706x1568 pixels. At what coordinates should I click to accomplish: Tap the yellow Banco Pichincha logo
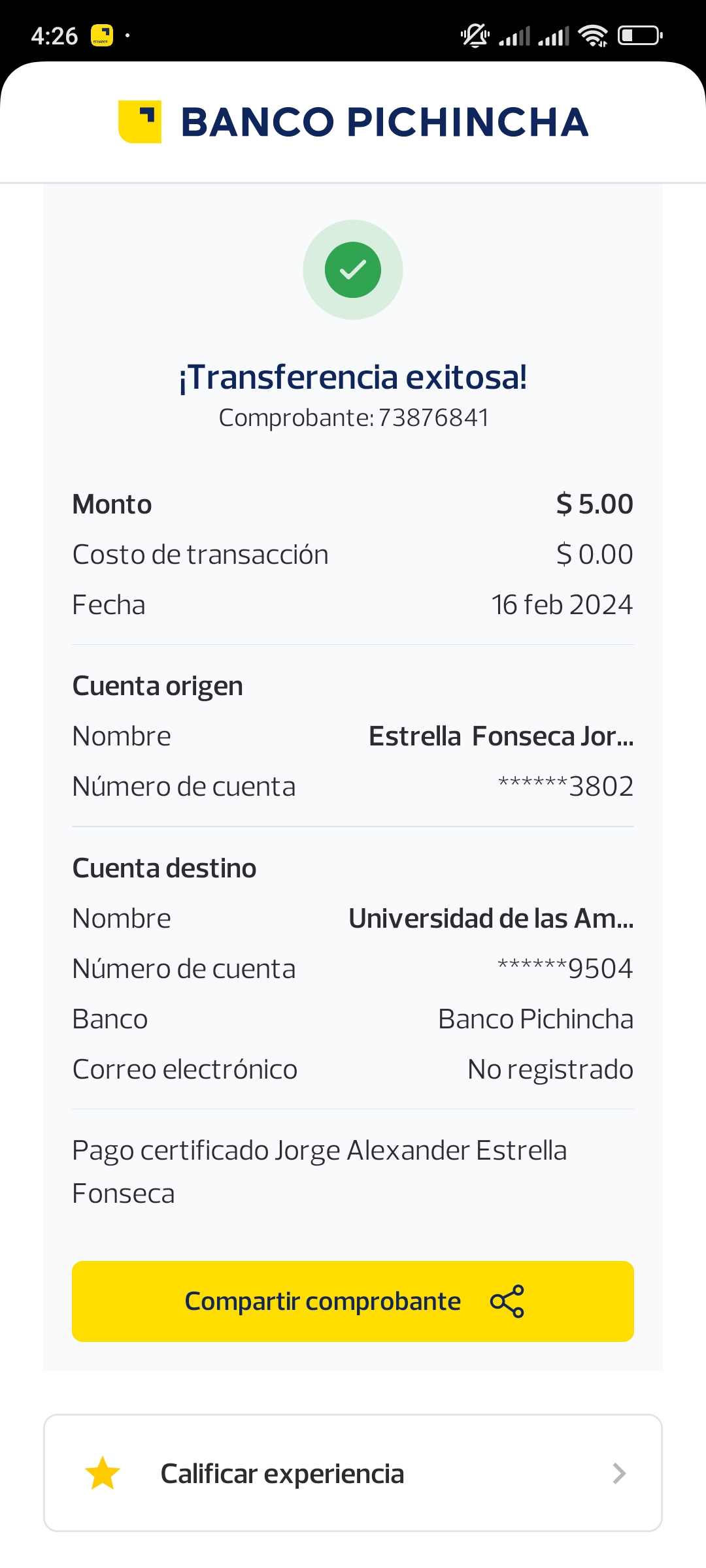click(x=140, y=122)
